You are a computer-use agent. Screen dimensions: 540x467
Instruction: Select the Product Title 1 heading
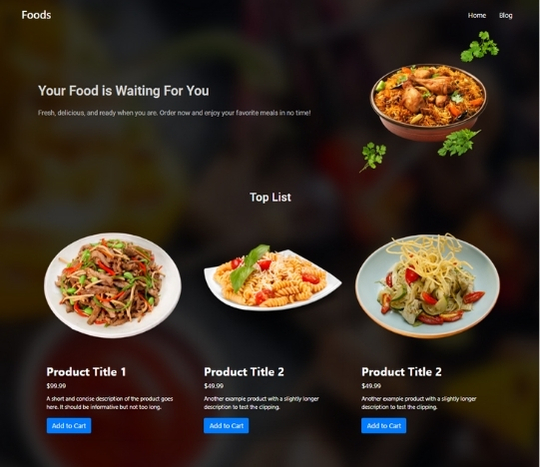coord(86,372)
